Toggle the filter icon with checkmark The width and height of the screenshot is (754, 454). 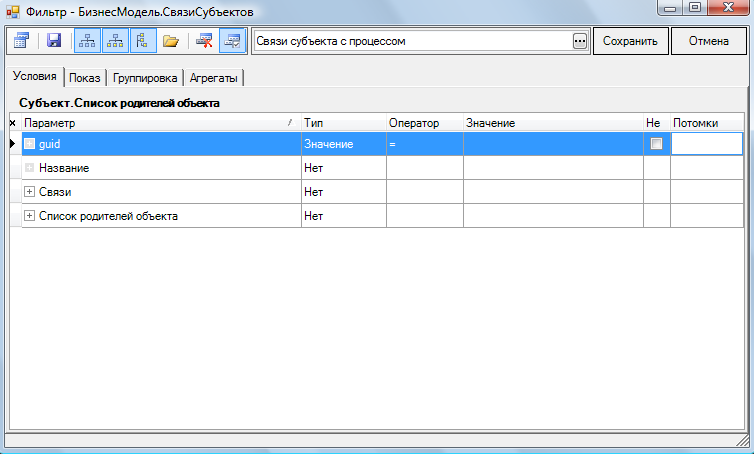tap(232, 41)
